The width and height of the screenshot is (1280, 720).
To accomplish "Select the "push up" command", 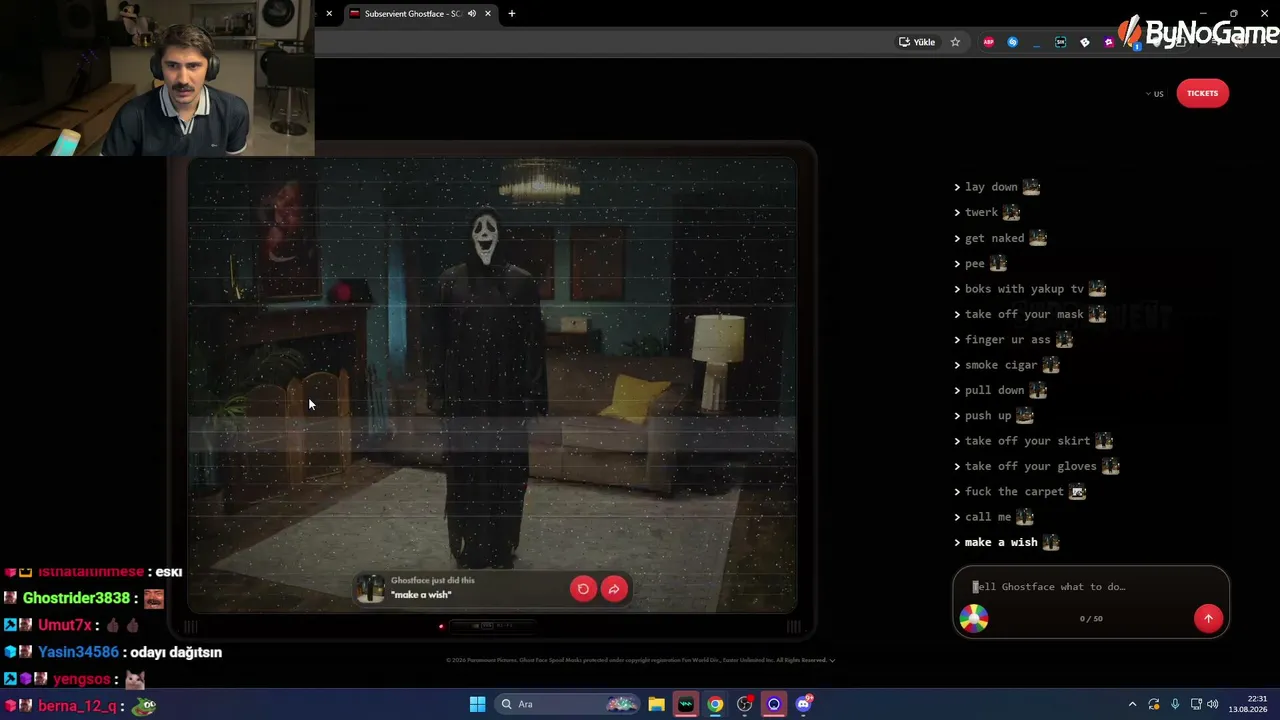I will pos(988,416).
